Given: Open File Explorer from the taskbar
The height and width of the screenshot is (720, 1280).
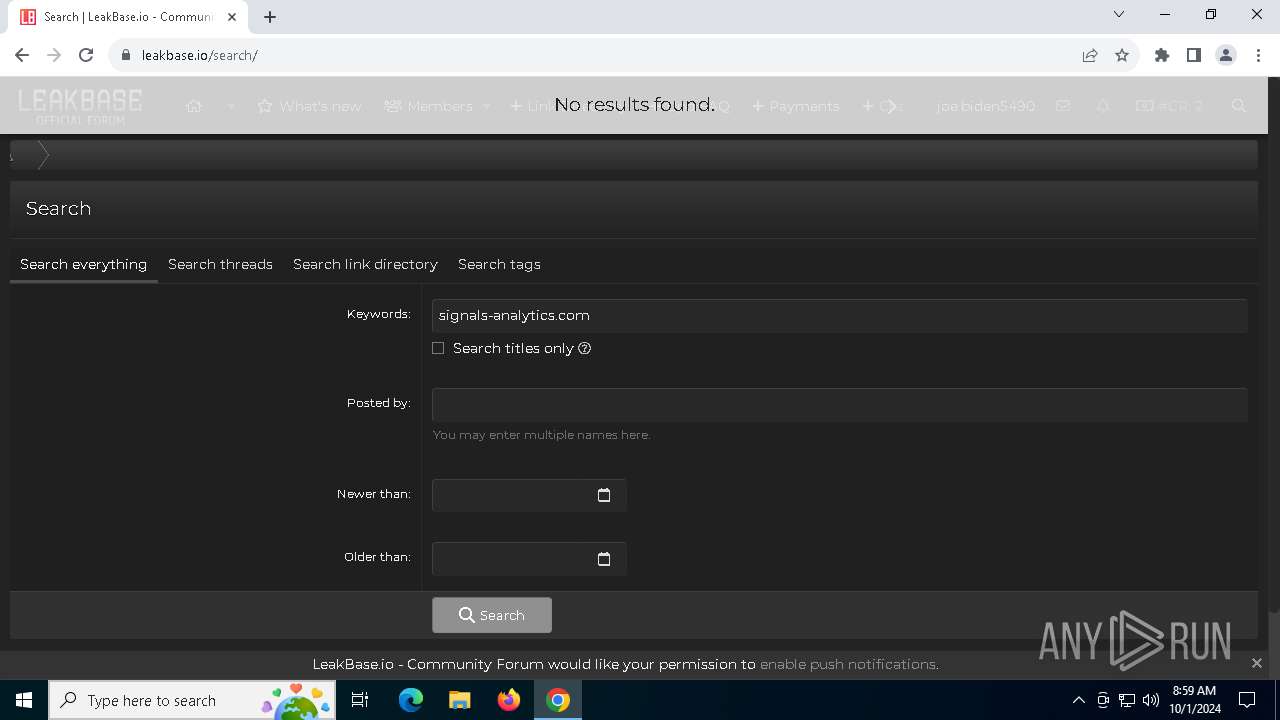Looking at the screenshot, I should click(459, 700).
